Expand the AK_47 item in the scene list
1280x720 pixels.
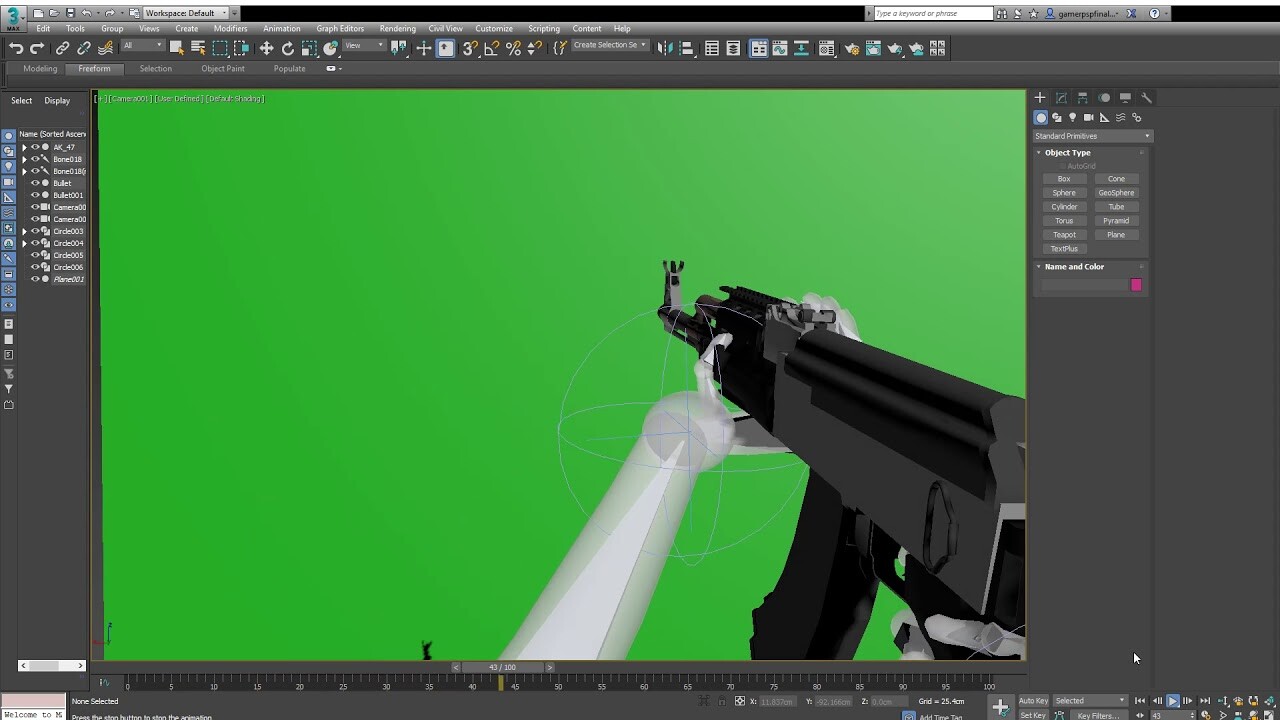coord(24,146)
